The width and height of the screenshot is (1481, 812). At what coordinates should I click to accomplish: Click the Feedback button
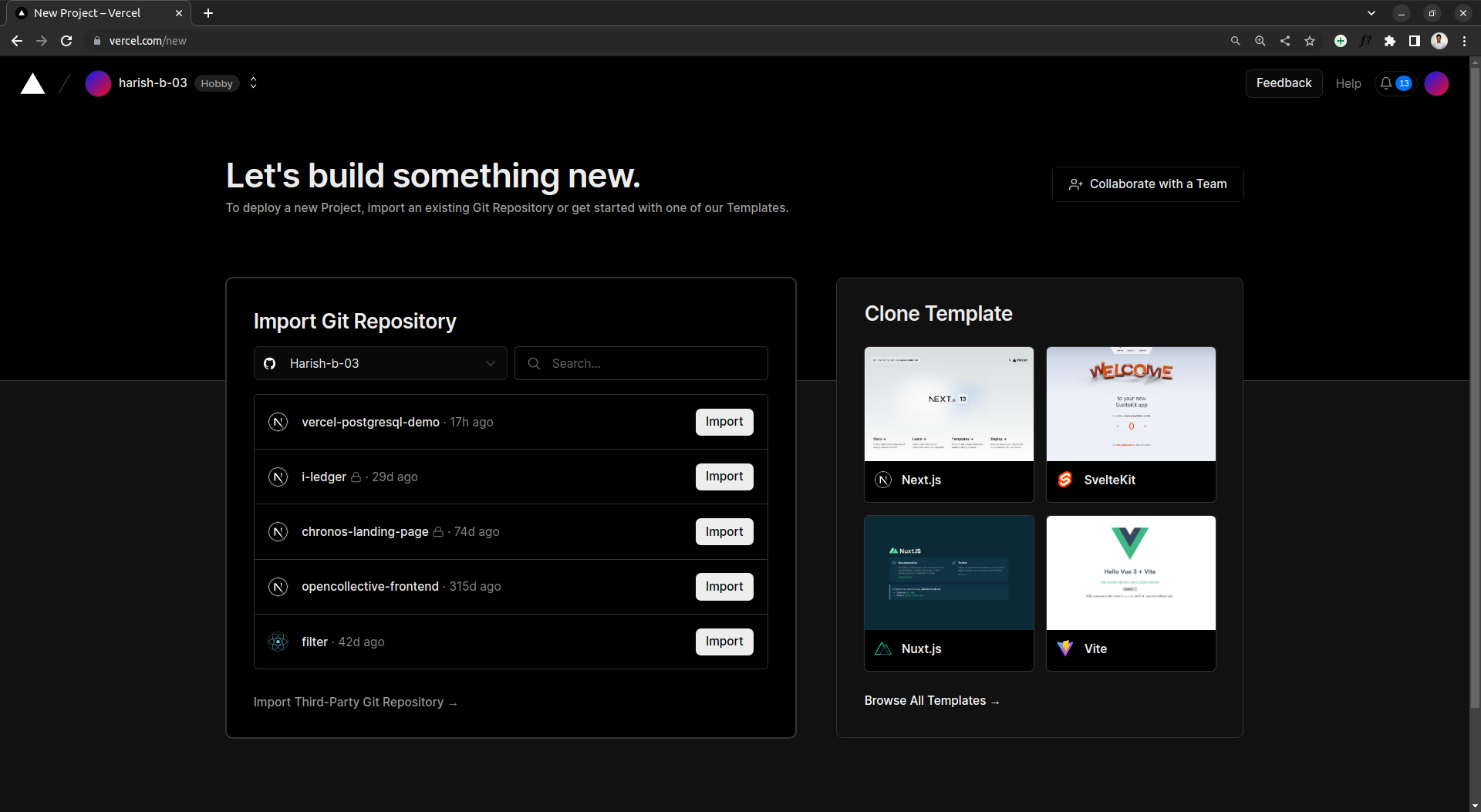[1284, 83]
